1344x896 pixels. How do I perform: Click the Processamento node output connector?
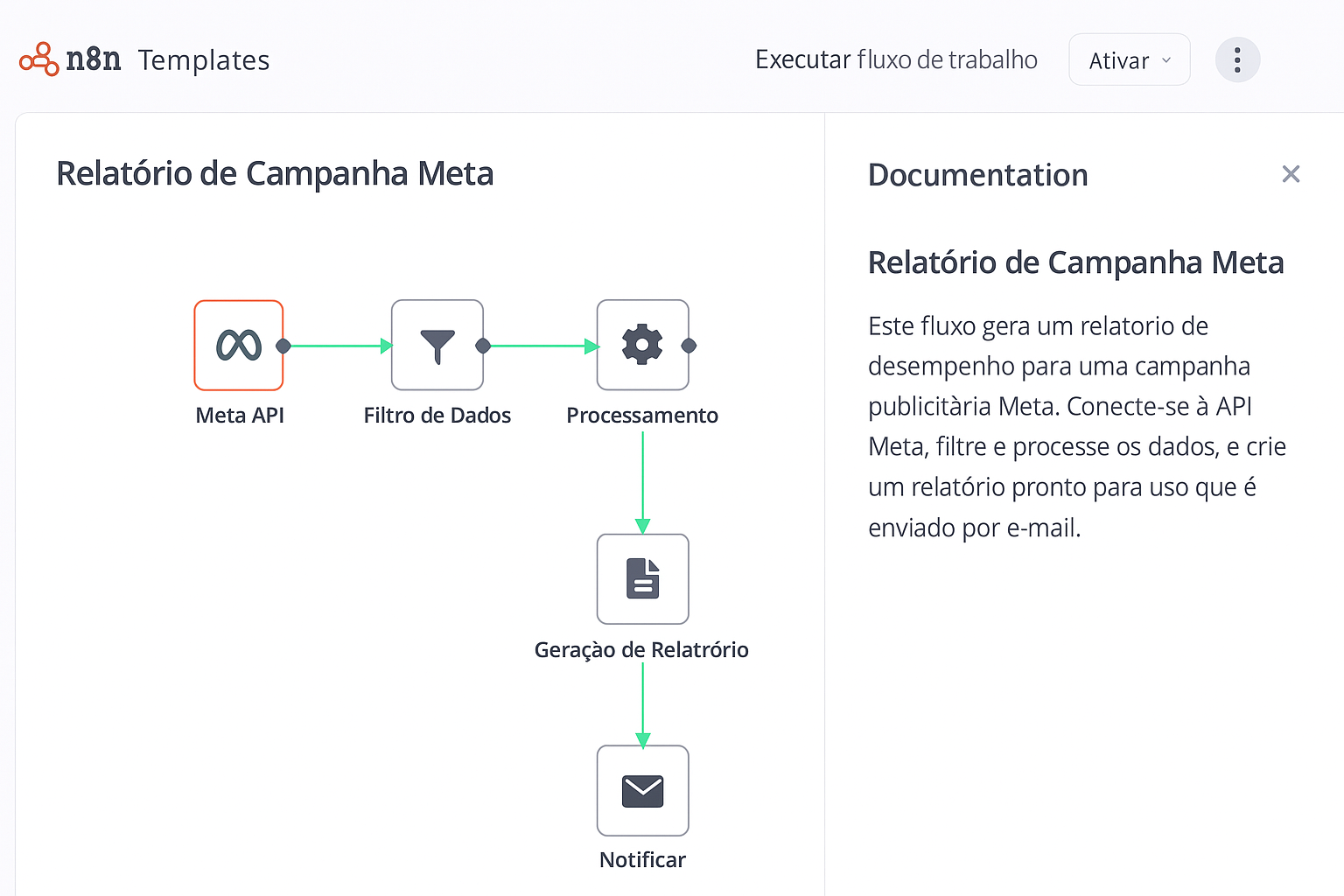(x=689, y=346)
